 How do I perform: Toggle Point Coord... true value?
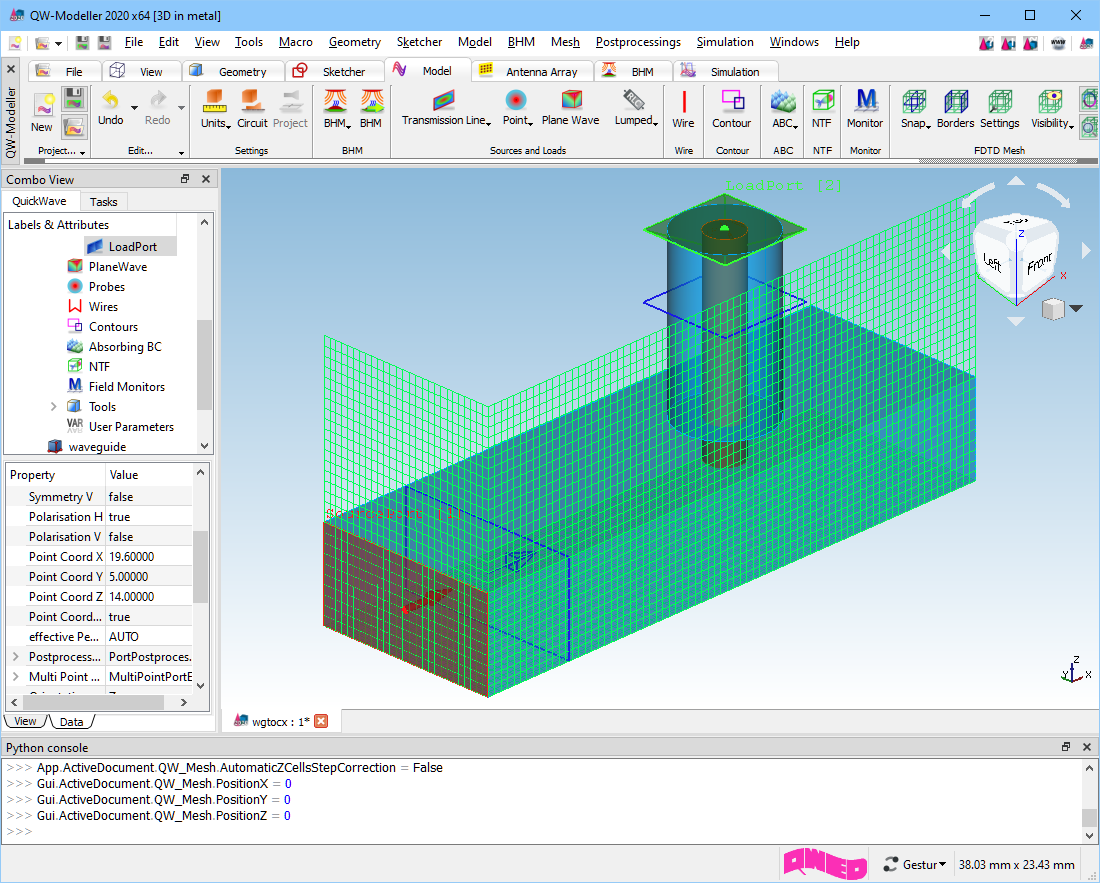[x=149, y=616]
